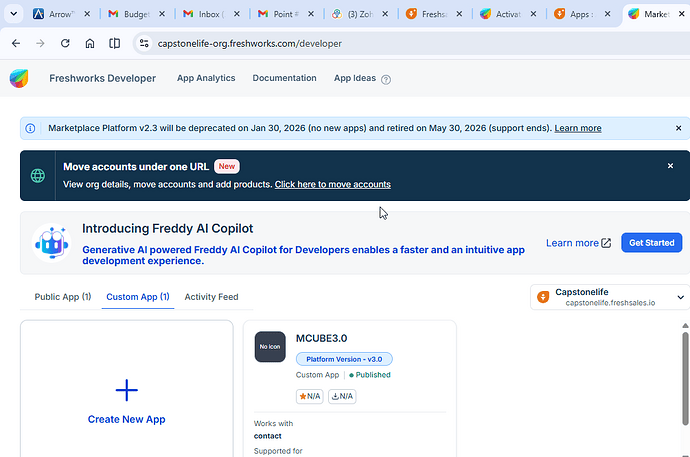Screen dimensions: 690x457
Task: Click the Freddy AI Copilot robot icon
Action: [52, 243]
